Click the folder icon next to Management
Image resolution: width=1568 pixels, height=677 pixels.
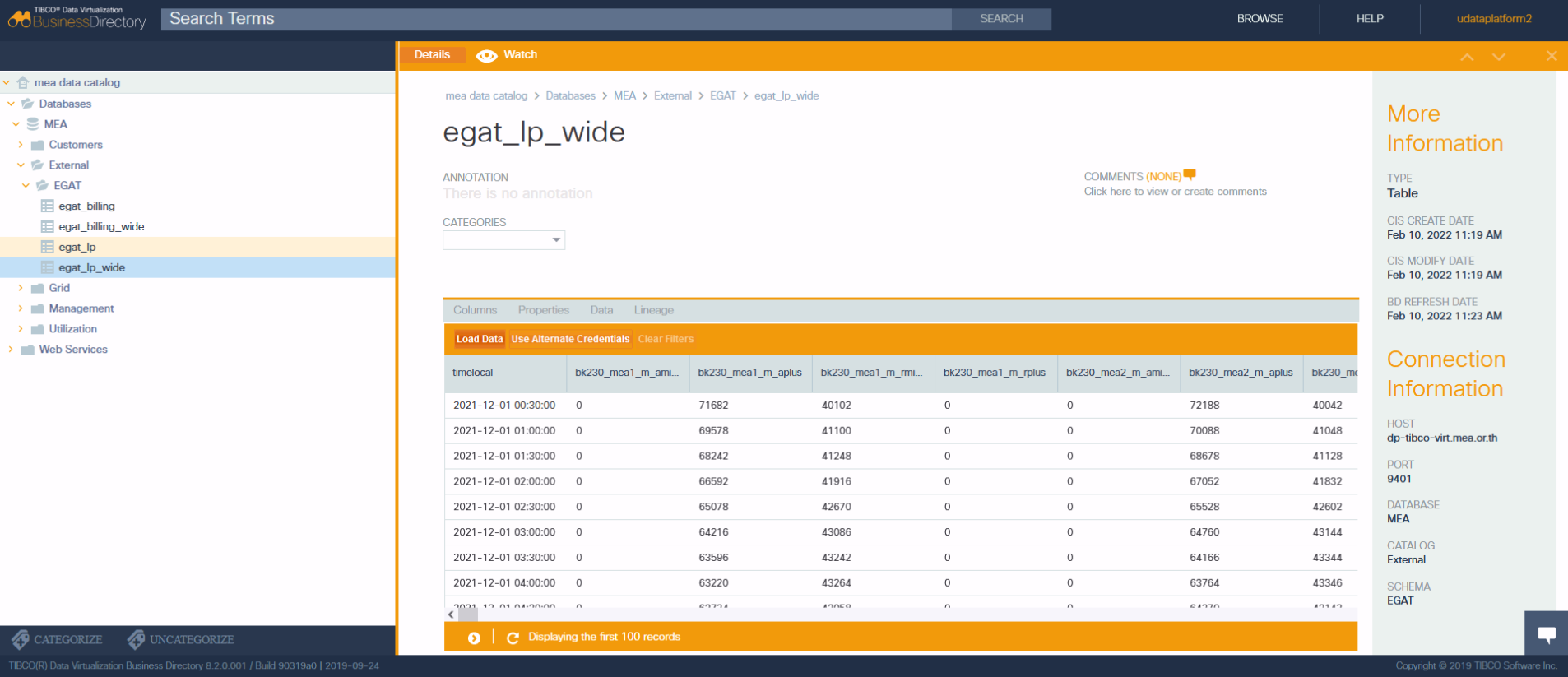38,308
